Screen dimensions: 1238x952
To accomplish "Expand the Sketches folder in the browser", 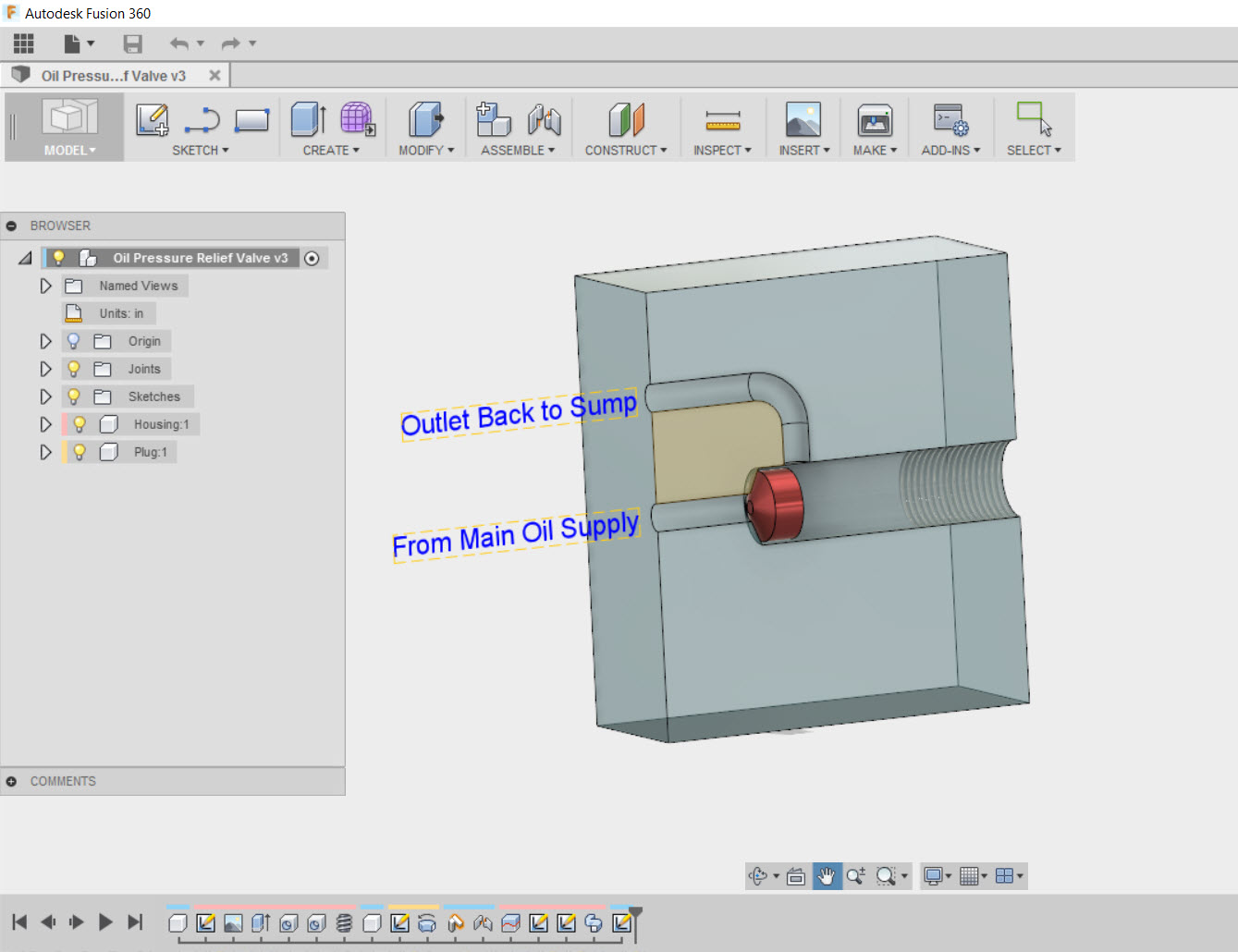I will tap(46, 396).
